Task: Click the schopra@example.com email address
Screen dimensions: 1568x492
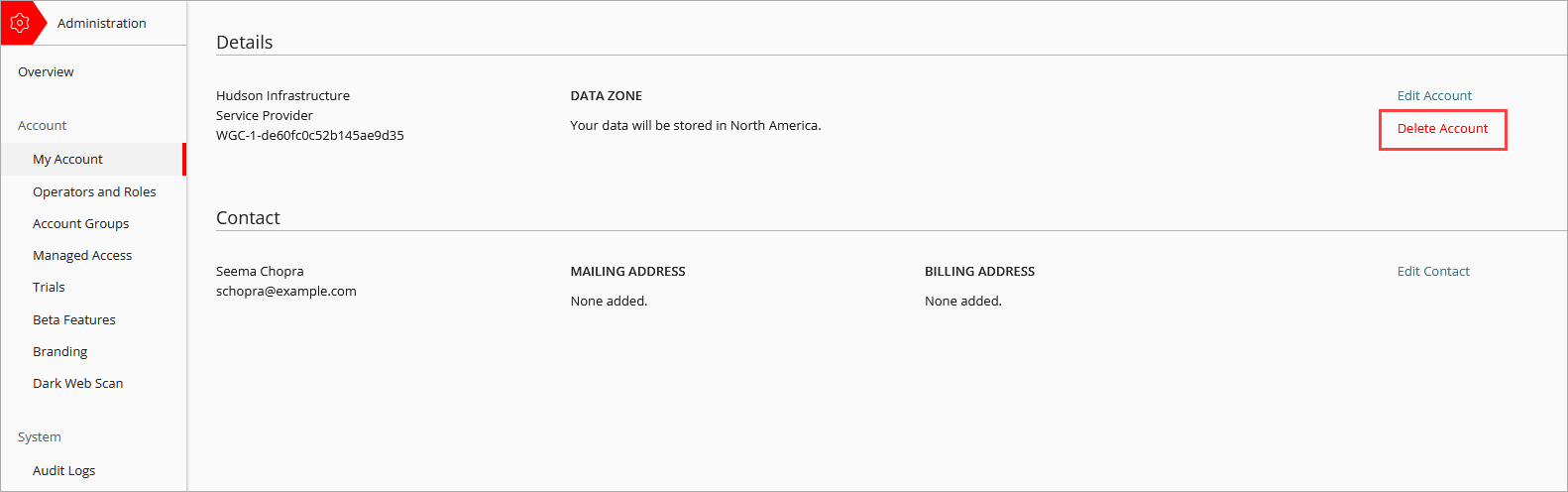Action: pos(285,292)
